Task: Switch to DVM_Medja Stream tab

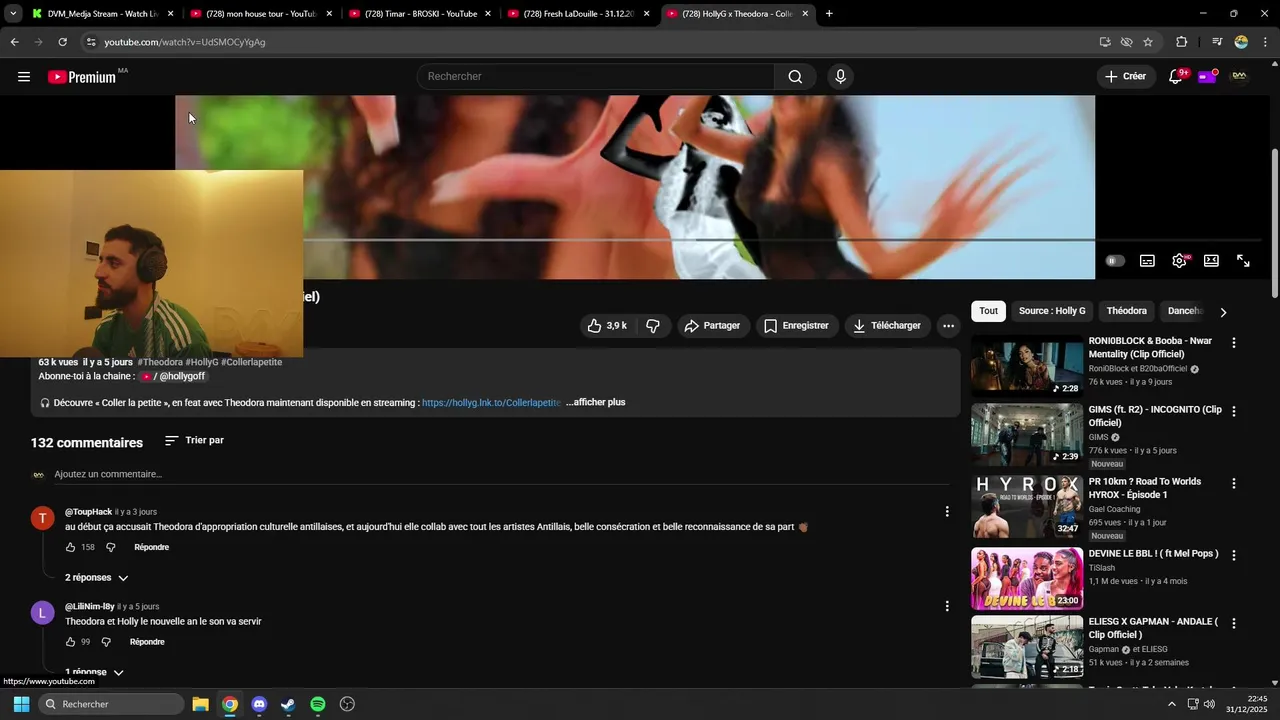Action: [101, 14]
